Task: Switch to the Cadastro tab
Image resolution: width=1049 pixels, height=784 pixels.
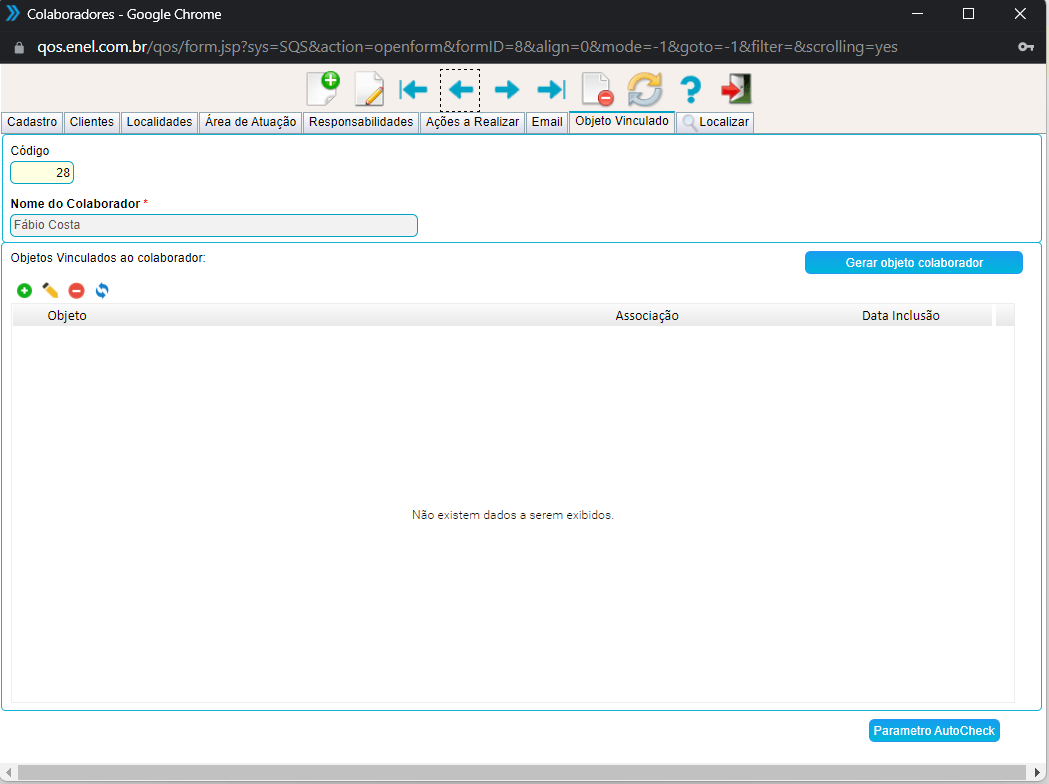Action: pyautogui.click(x=32, y=122)
